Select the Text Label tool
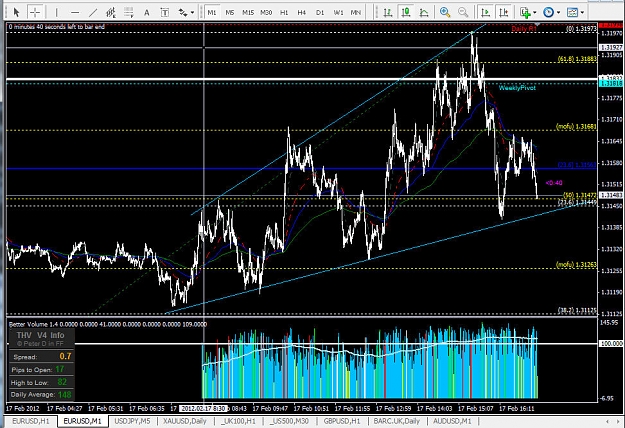This screenshot has width=625, height=428. coord(165,13)
